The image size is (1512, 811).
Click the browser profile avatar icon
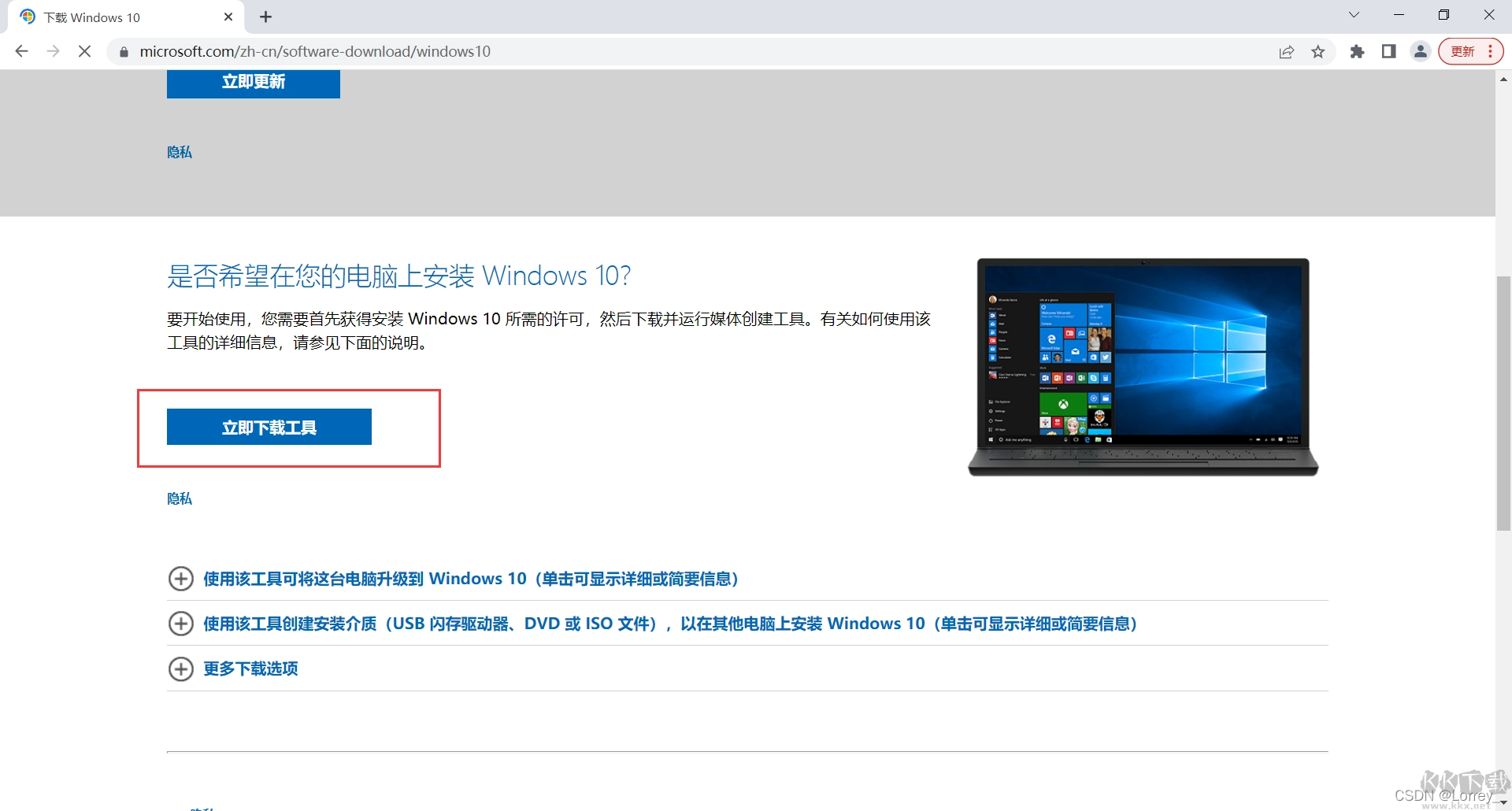(x=1420, y=51)
